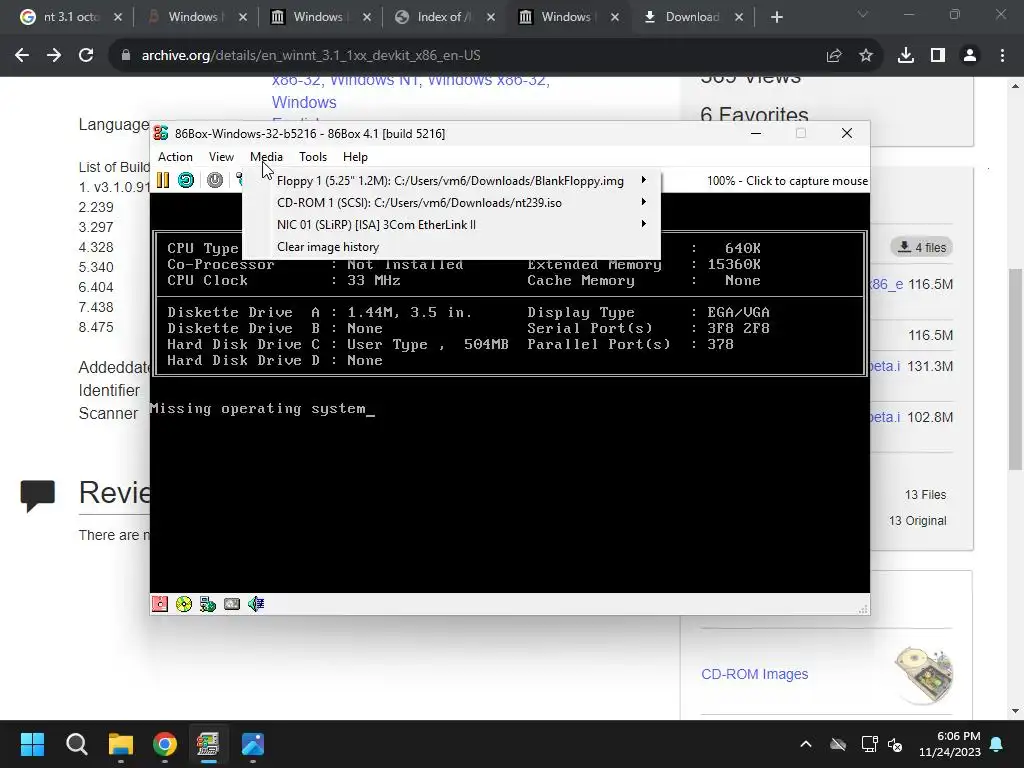The height and width of the screenshot is (768, 1024).
Task: Open the Chrome three-dot menu
Action: pos(1002,56)
